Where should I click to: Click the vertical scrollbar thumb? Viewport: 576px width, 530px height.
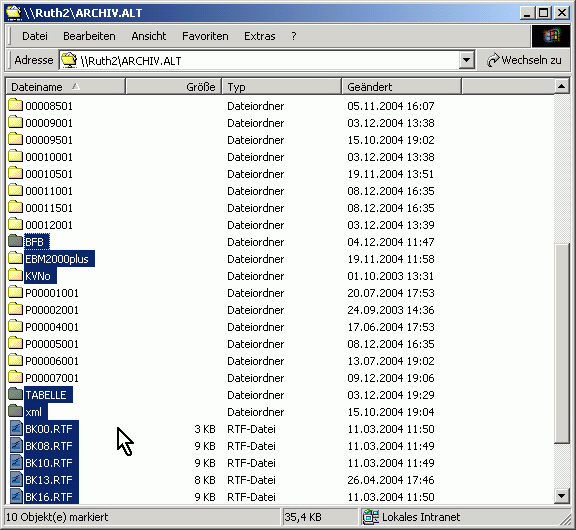[562, 344]
